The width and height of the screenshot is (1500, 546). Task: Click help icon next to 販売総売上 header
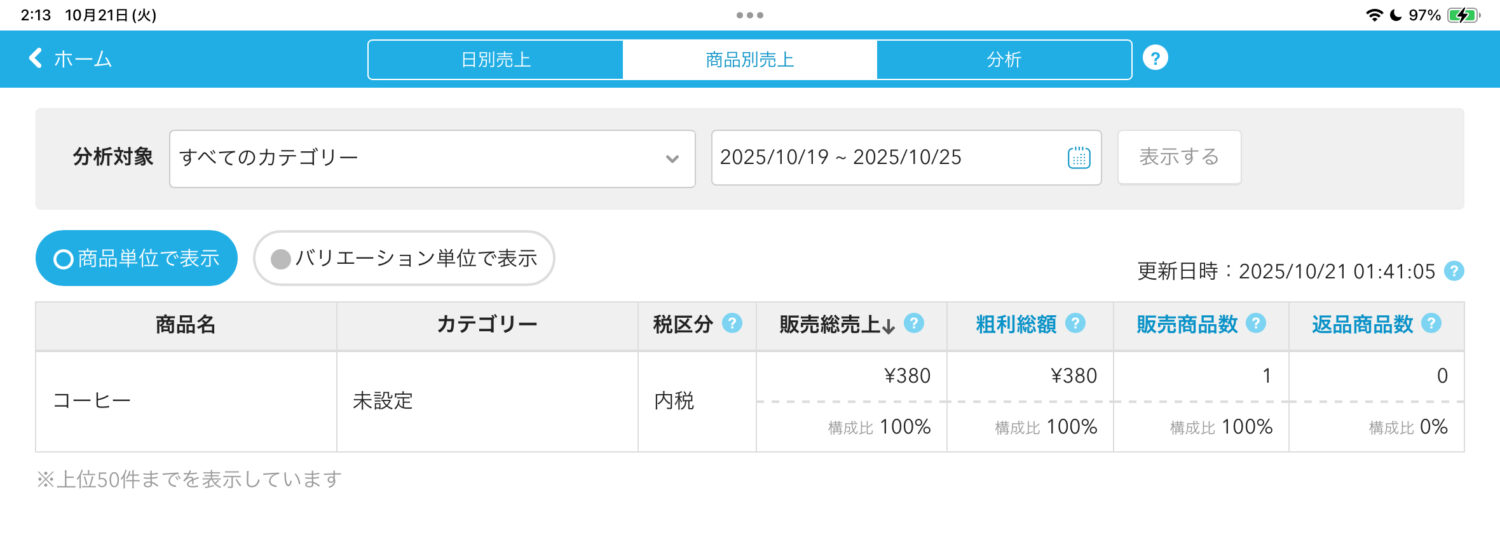click(914, 323)
